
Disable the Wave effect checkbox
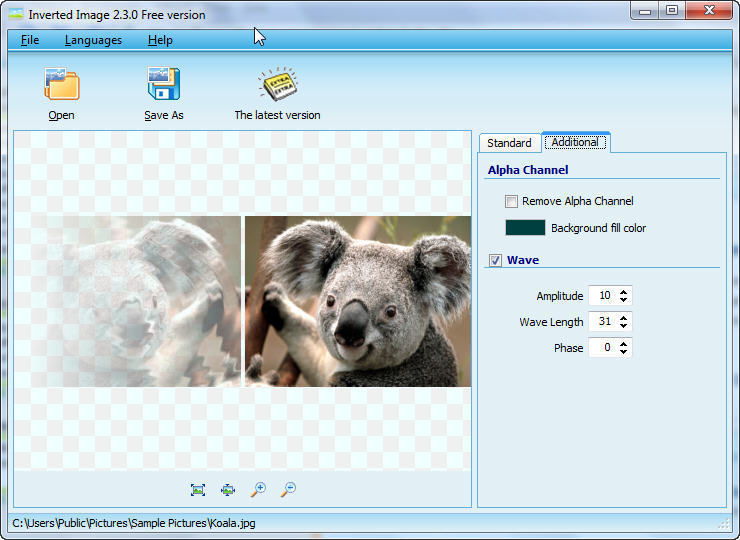pyautogui.click(x=495, y=261)
